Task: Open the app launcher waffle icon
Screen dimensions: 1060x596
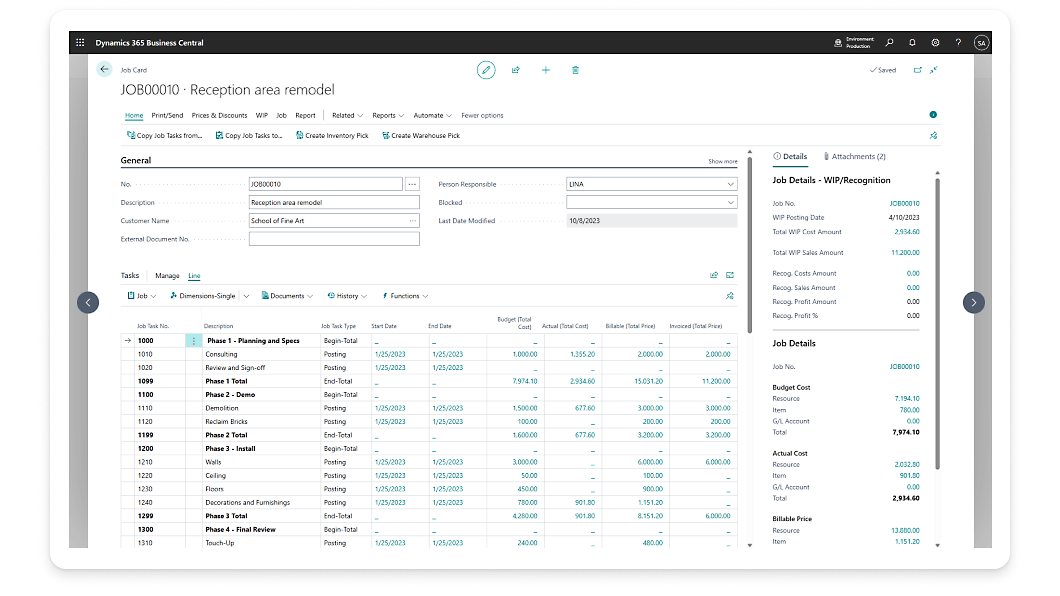Action: click(x=80, y=43)
